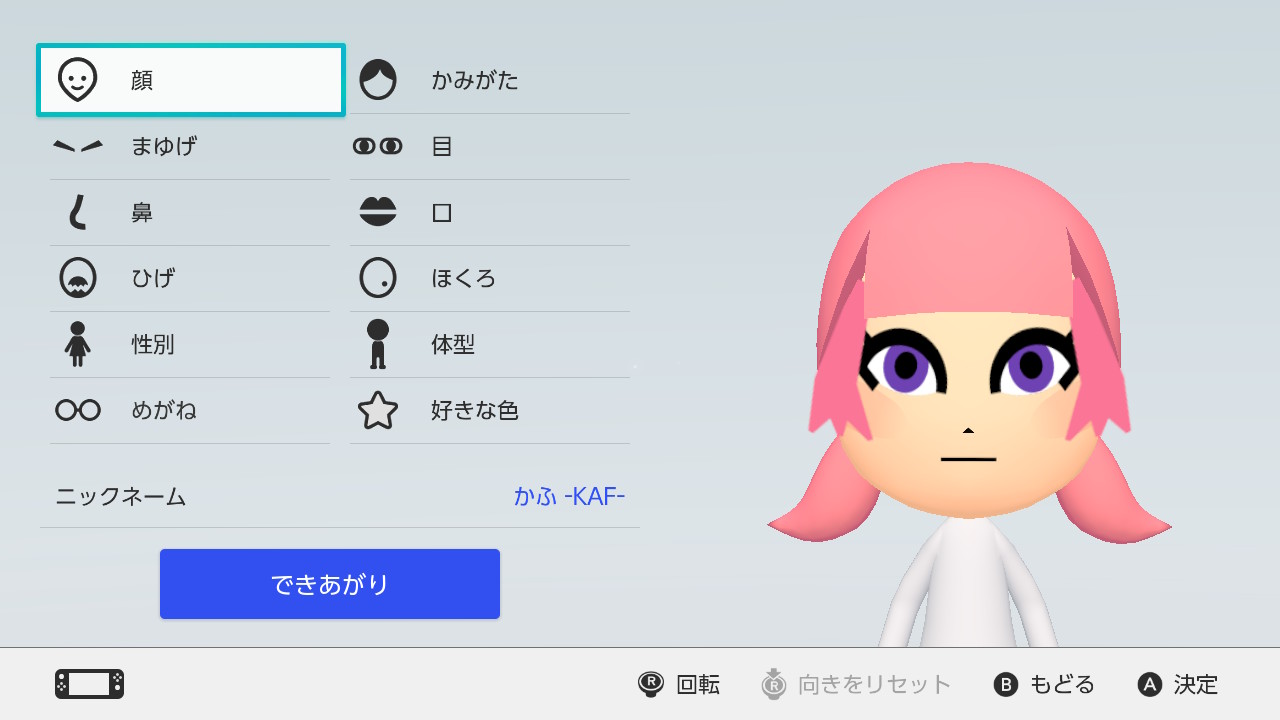Viewport: 1280px width, 720px height.
Task: Select the eyes (目) icon
Action: pyautogui.click(x=378, y=146)
